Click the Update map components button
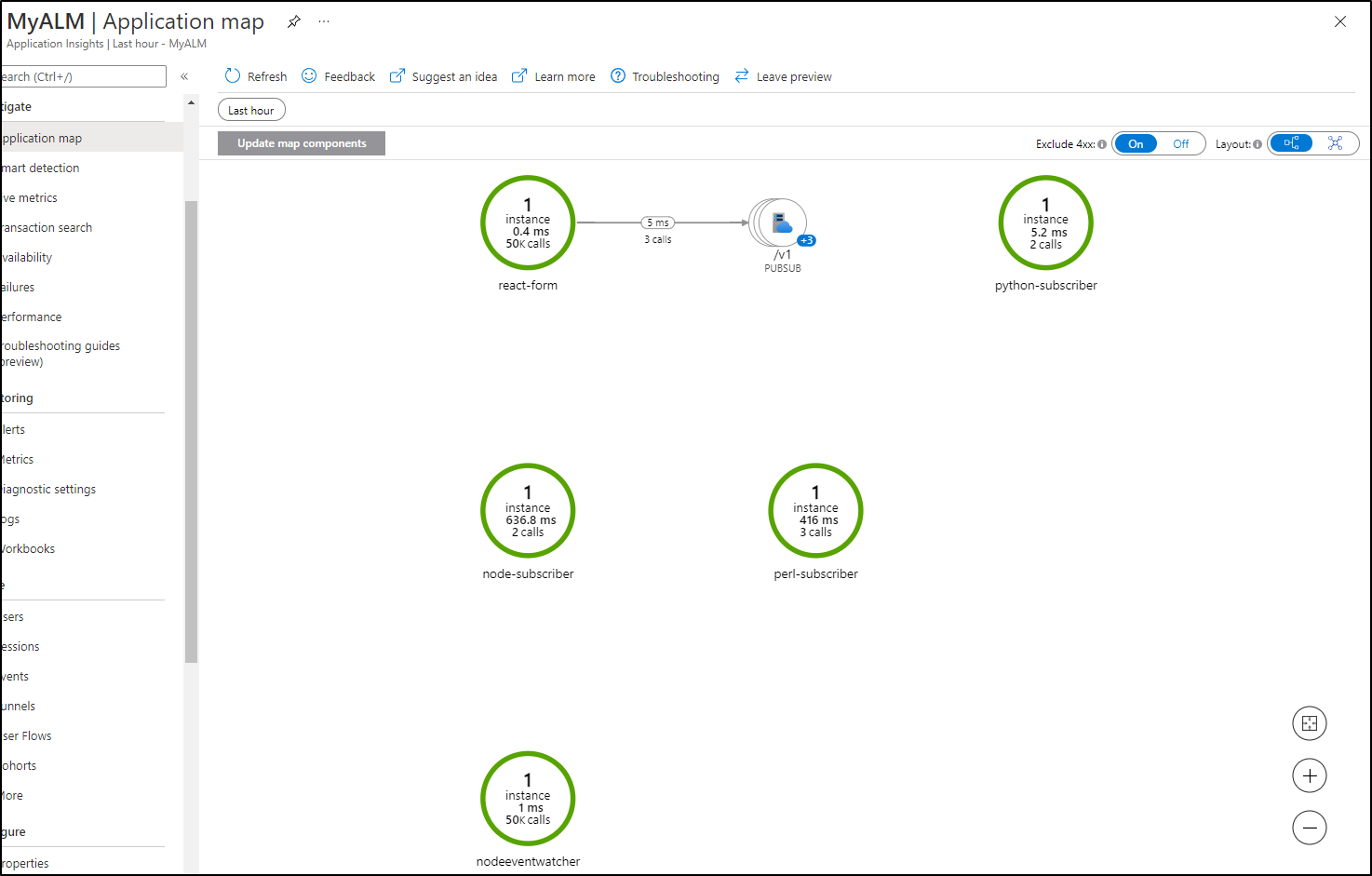 point(302,143)
